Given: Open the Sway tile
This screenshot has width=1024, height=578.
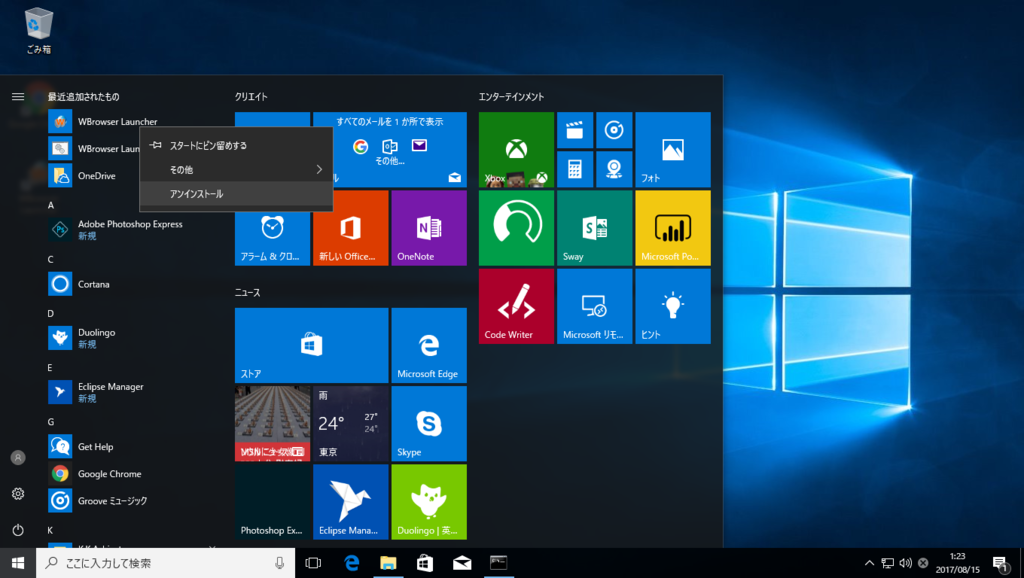Looking at the screenshot, I should (594, 228).
